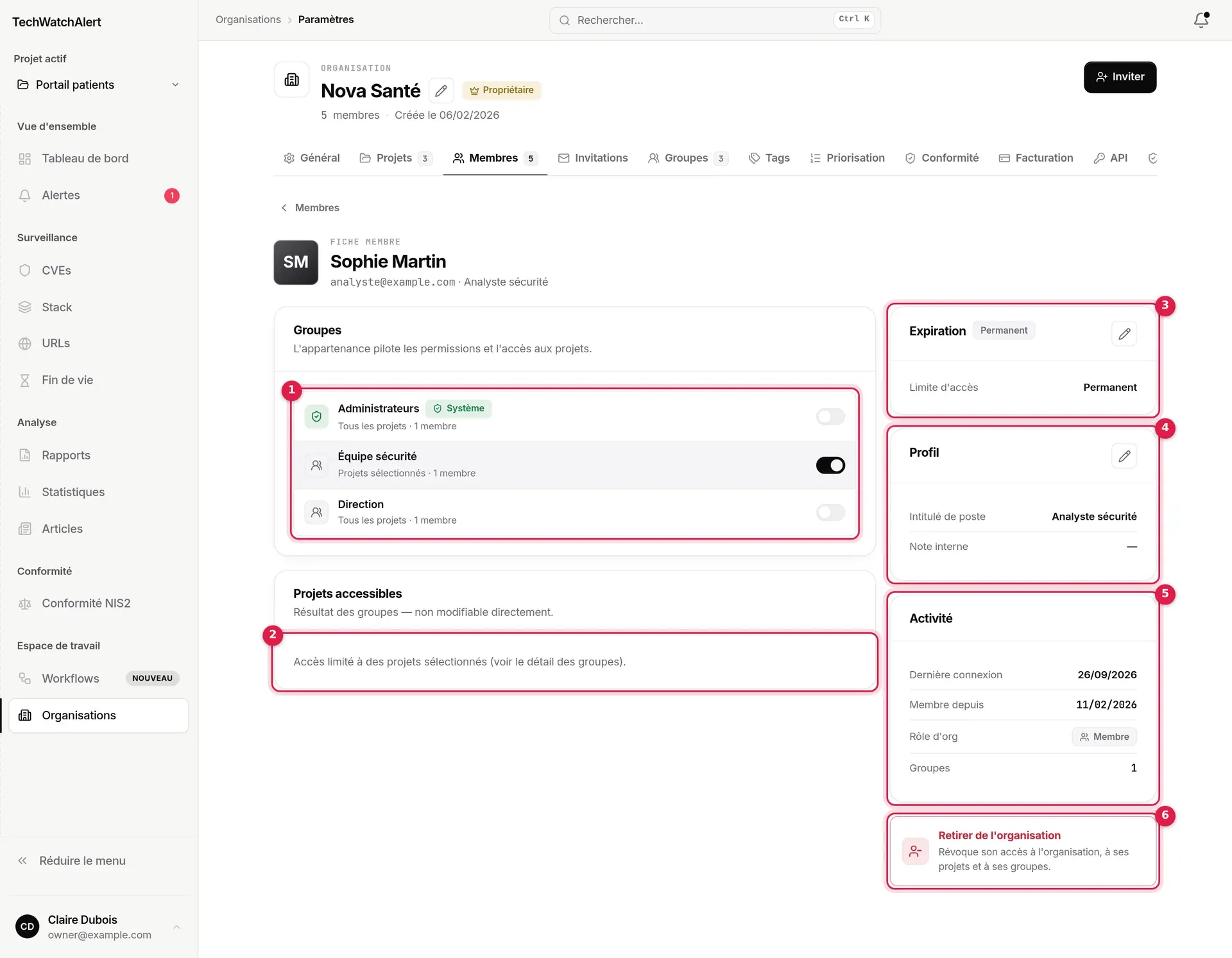The width and height of the screenshot is (1232, 958).
Task: Select Organisations in sidebar
Action: (x=98, y=715)
